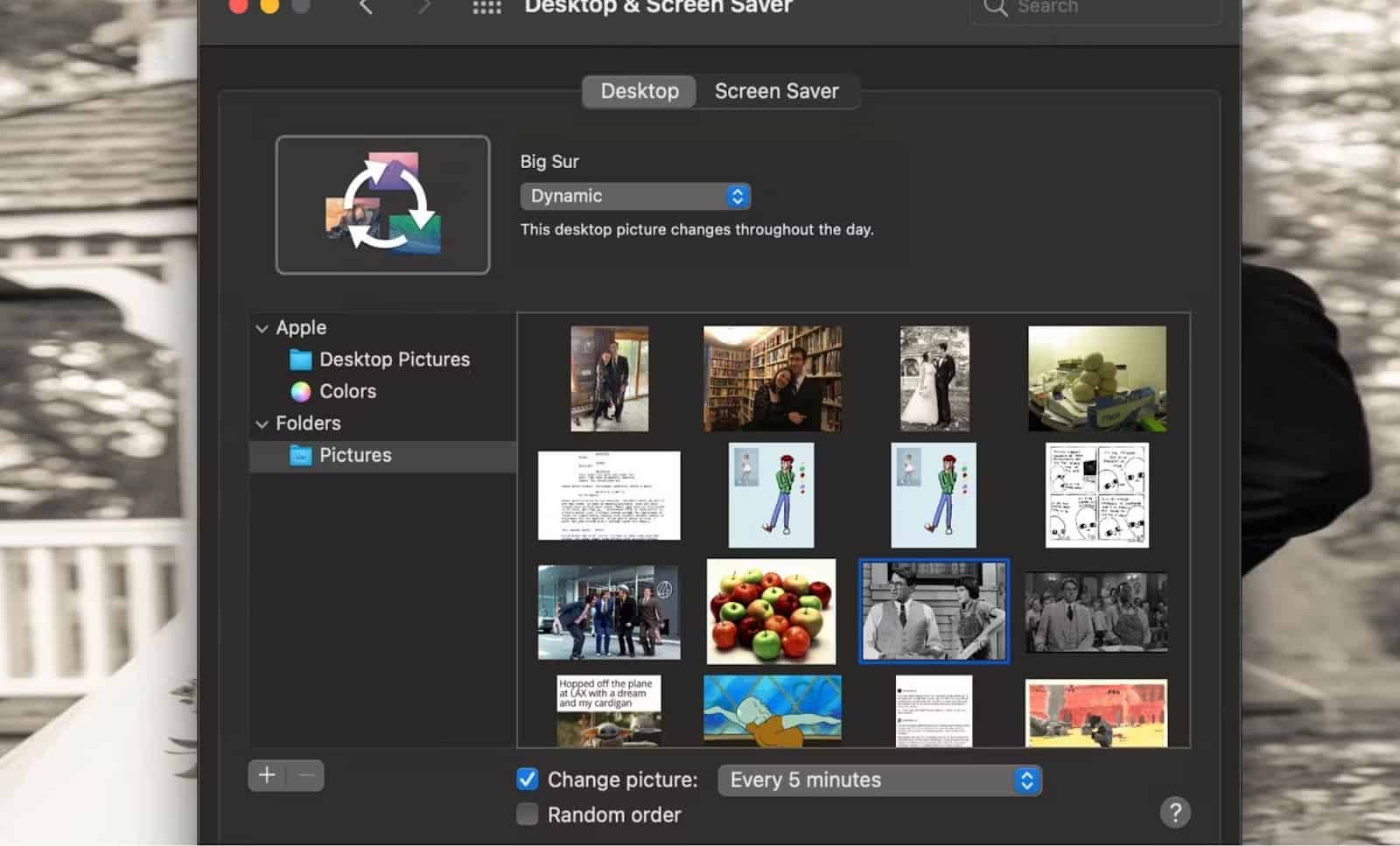Open help via the question mark icon

(x=1176, y=812)
